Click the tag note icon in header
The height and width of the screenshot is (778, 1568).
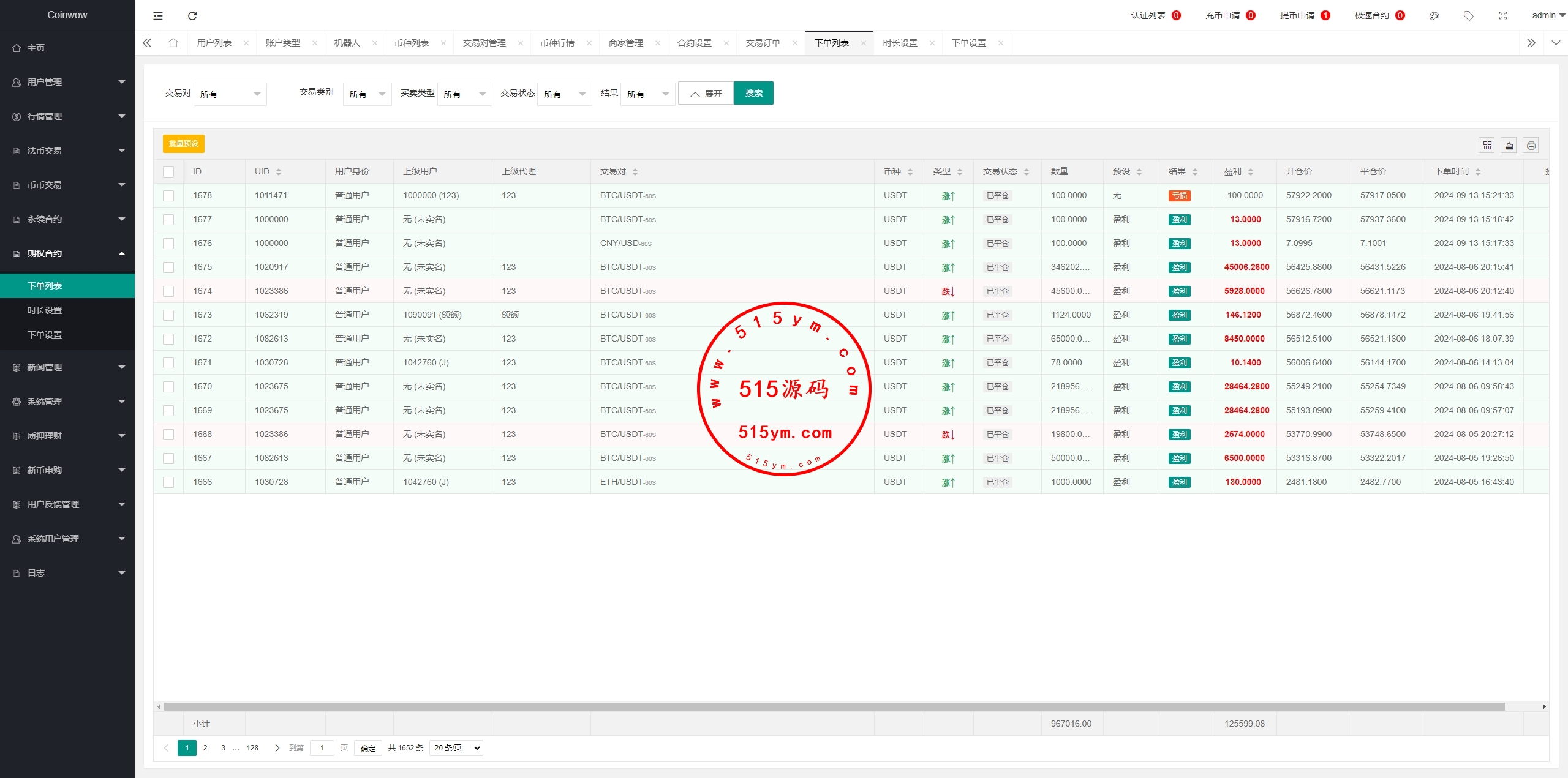(1468, 16)
